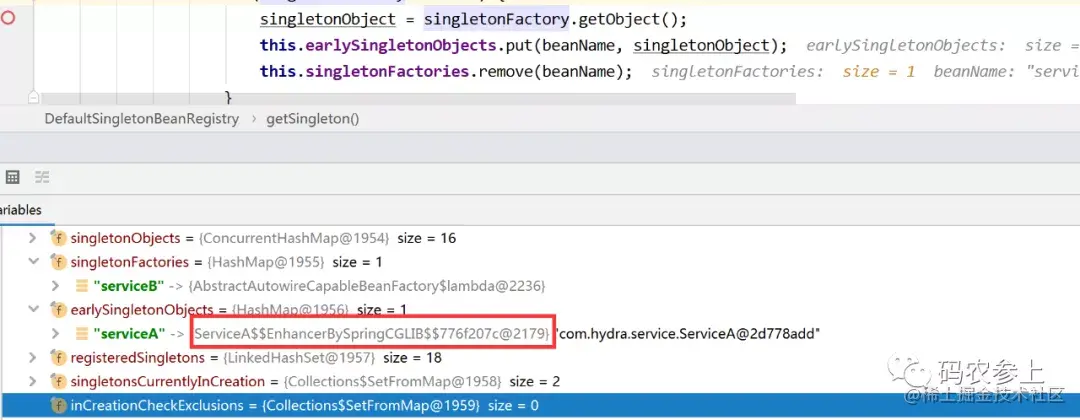Viewport: 1080px width, 420px height.
Task: Click DefaultSingletonBeanRegistry in the breadcrumb
Action: click(x=142, y=118)
